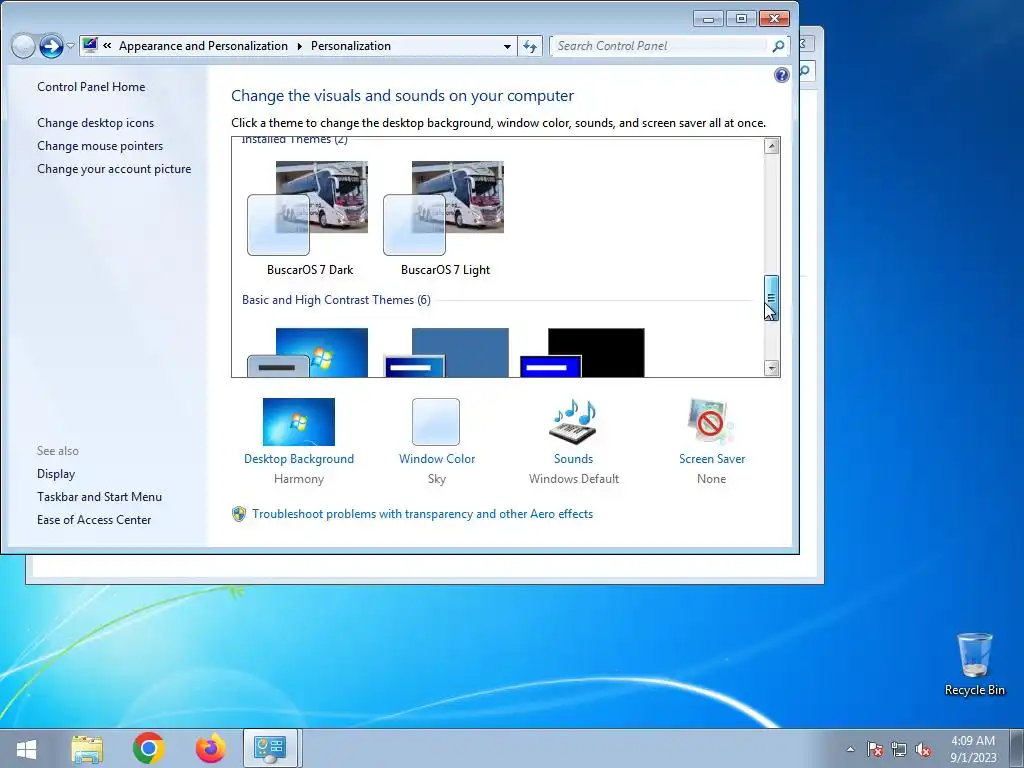Image resolution: width=1024 pixels, height=768 pixels.
Task: Open Change your account picture link
Action: coord(114,168)
